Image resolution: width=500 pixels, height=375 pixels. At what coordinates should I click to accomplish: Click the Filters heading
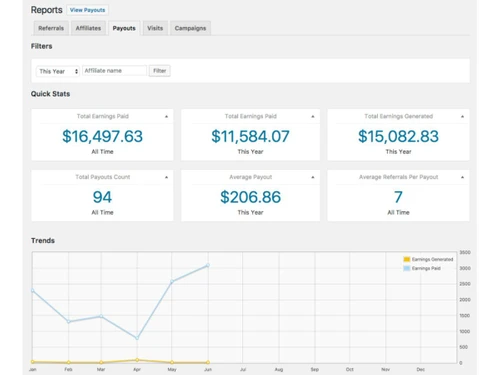click(42, 46)
